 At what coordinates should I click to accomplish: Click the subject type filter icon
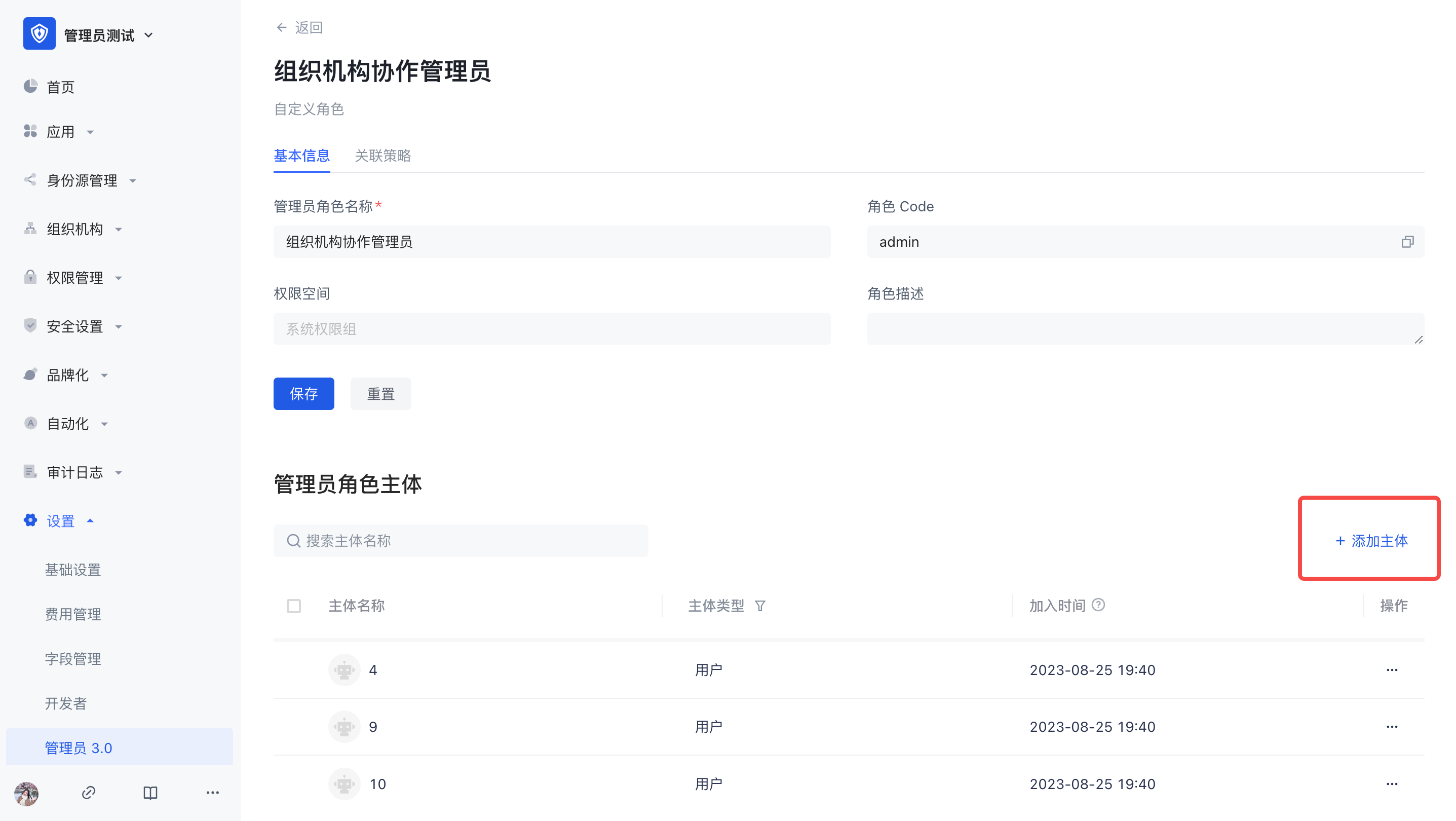pyautogui.click(x=760, y=606)
